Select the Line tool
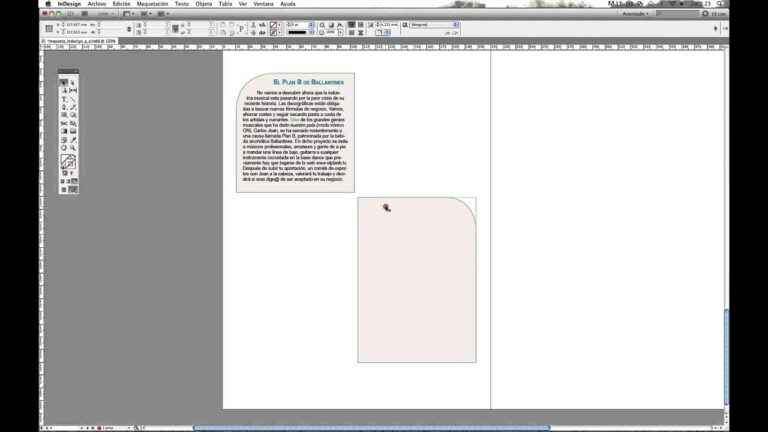This screenshot has width=768, height=432. coord(73,99)
